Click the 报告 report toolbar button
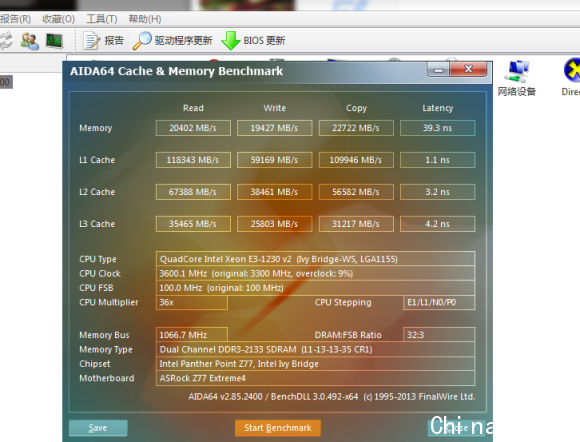The width and height of the screenshot is (580, 442). 103,41
